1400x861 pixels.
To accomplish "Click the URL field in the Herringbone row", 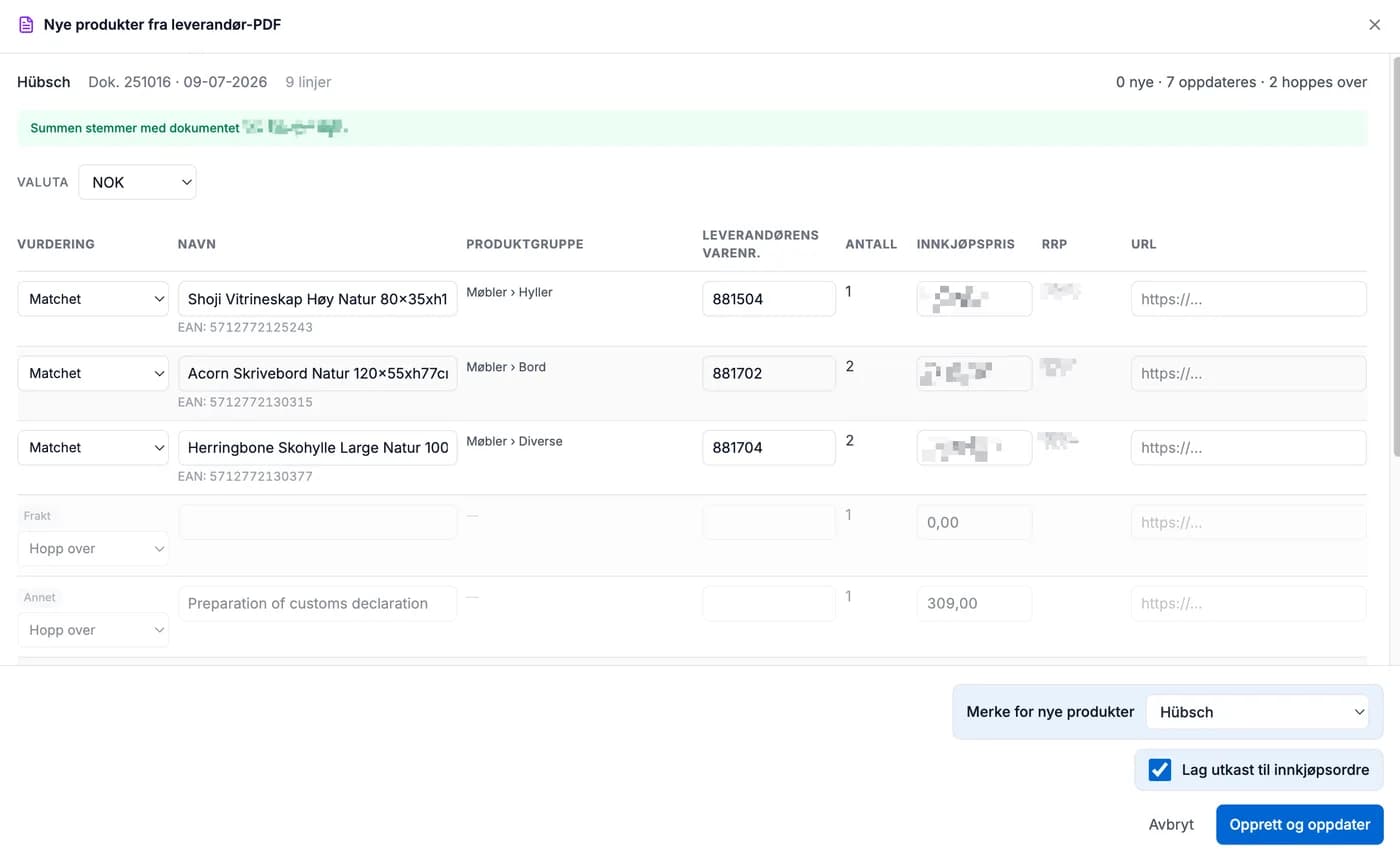I will [1249, 447].
